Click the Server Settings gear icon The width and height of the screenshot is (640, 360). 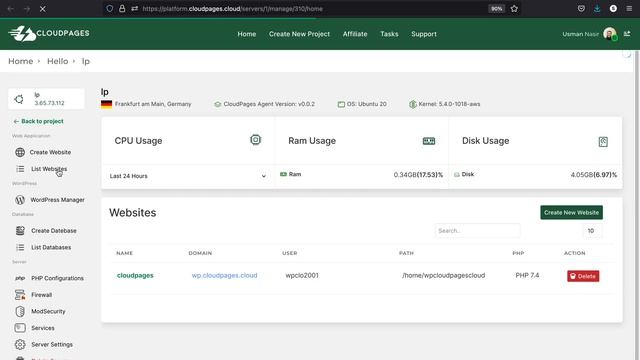coord(20,344)
